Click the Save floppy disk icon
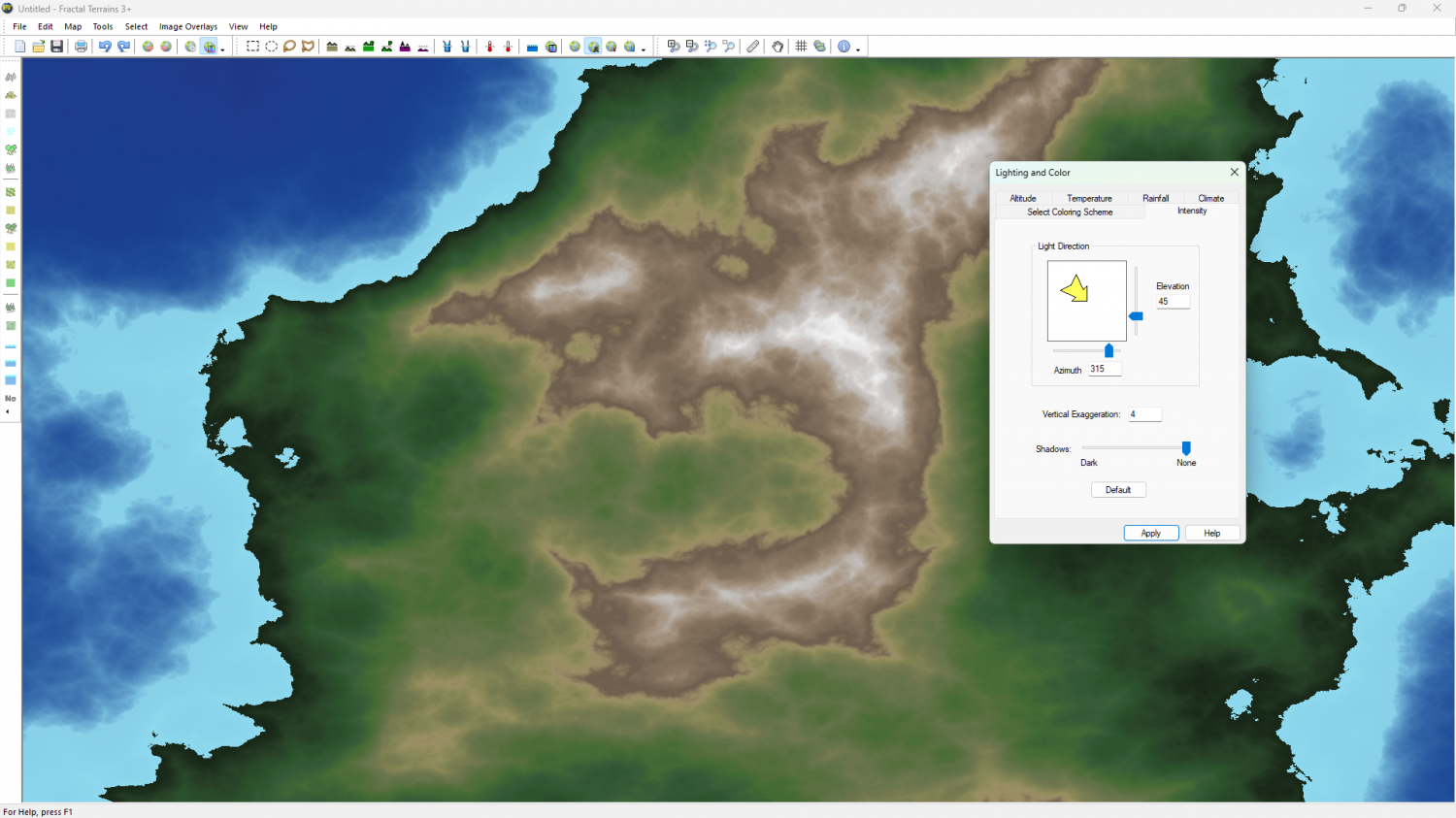 coord(57,47)
